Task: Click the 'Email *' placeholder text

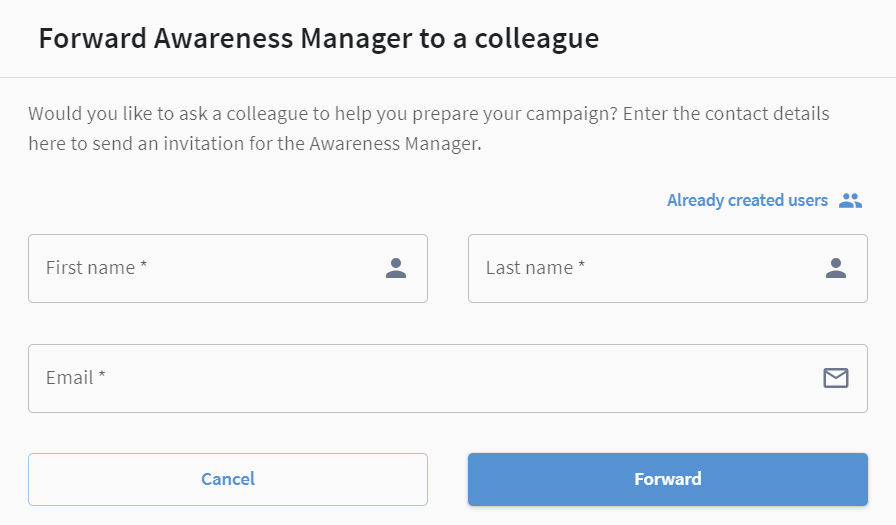Action: click(x=75, y=378)
